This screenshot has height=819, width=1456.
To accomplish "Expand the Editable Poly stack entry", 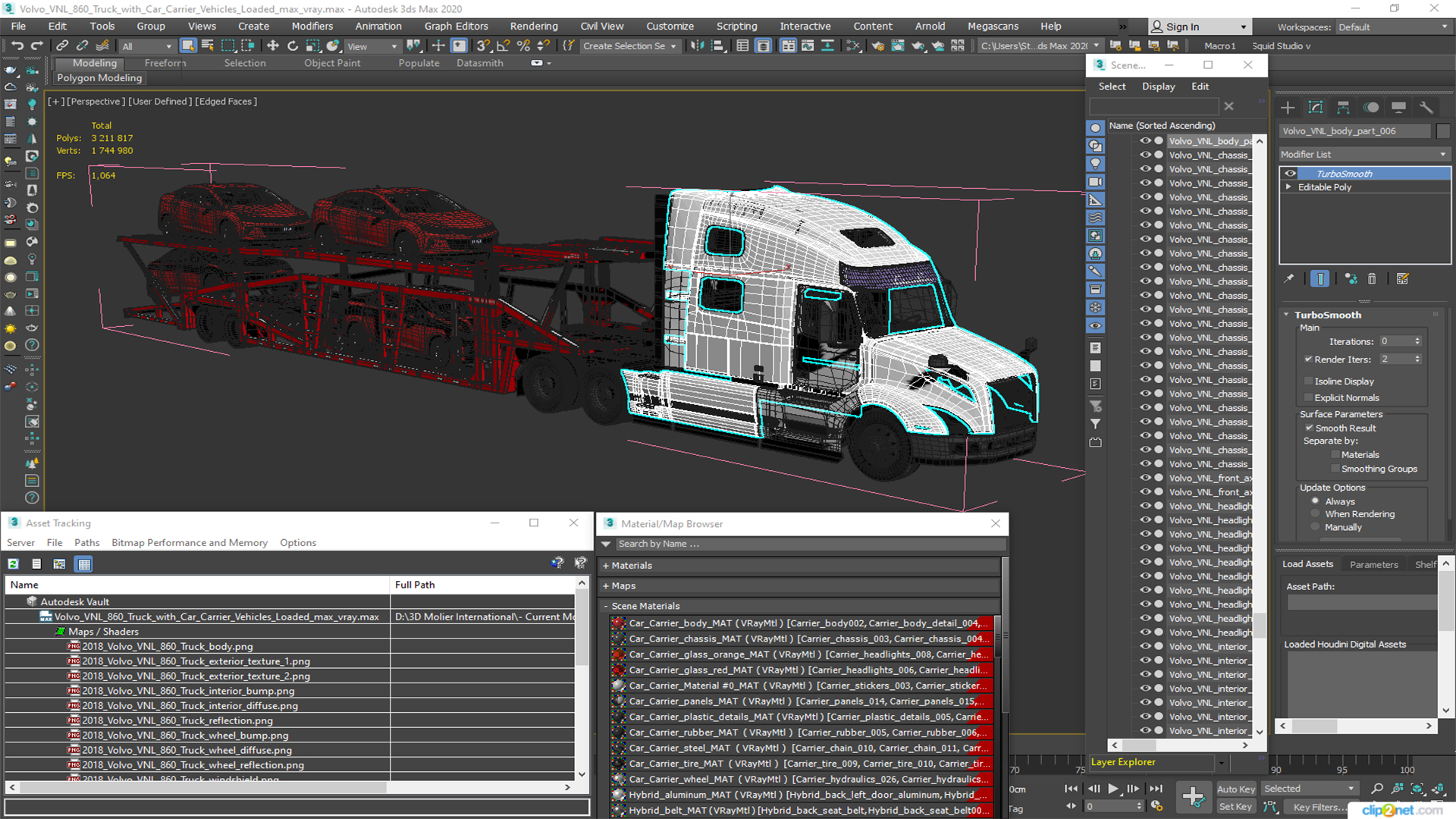I will (1288, 187).
